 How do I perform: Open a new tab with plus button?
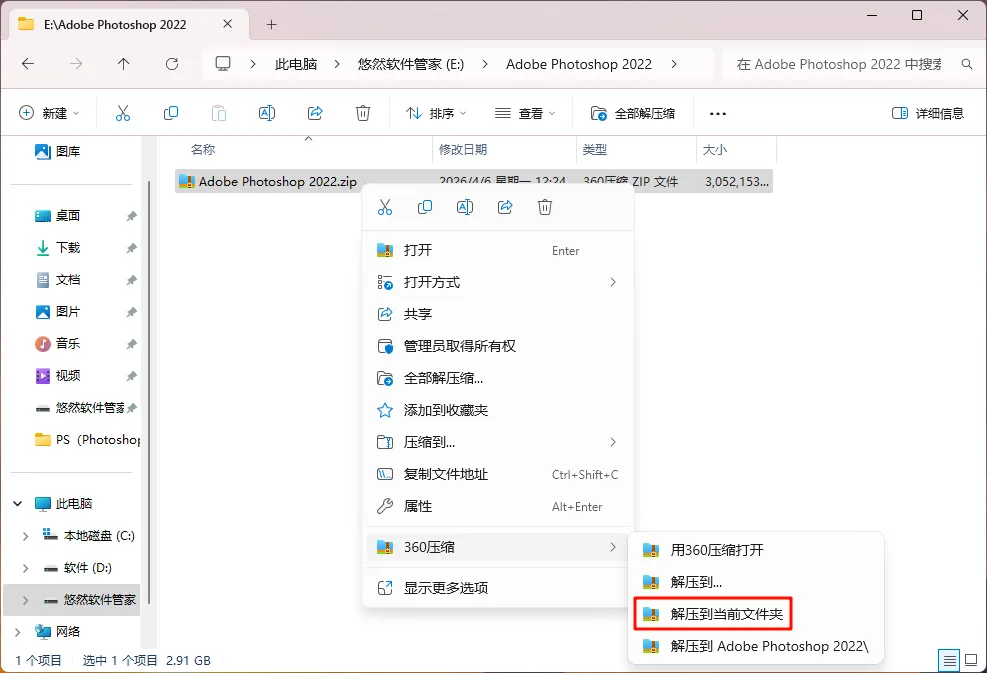(x=271, y=25)
